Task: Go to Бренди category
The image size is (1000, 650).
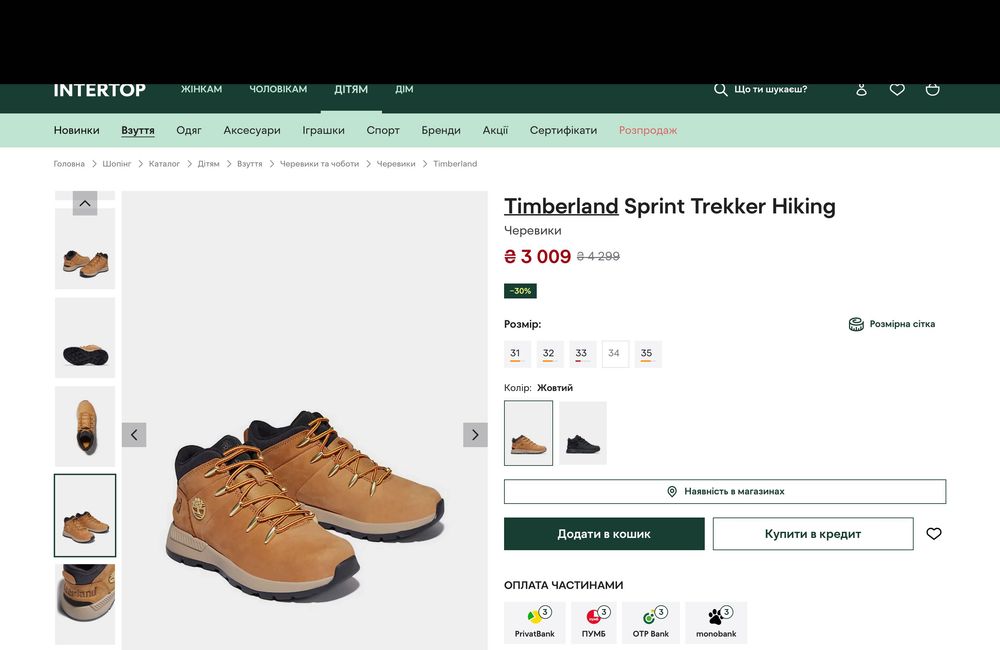Action: [x=441, y=130]
